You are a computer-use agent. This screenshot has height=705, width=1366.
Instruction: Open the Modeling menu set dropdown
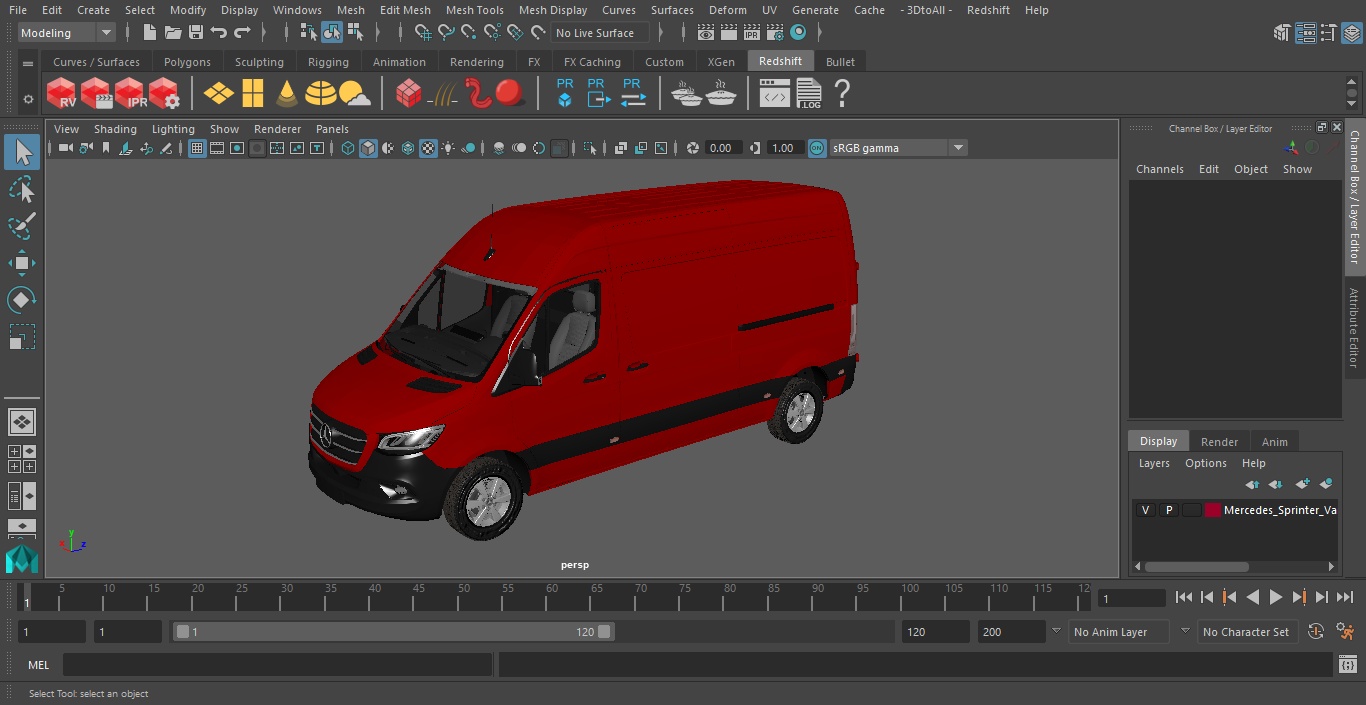pos(67,33)
